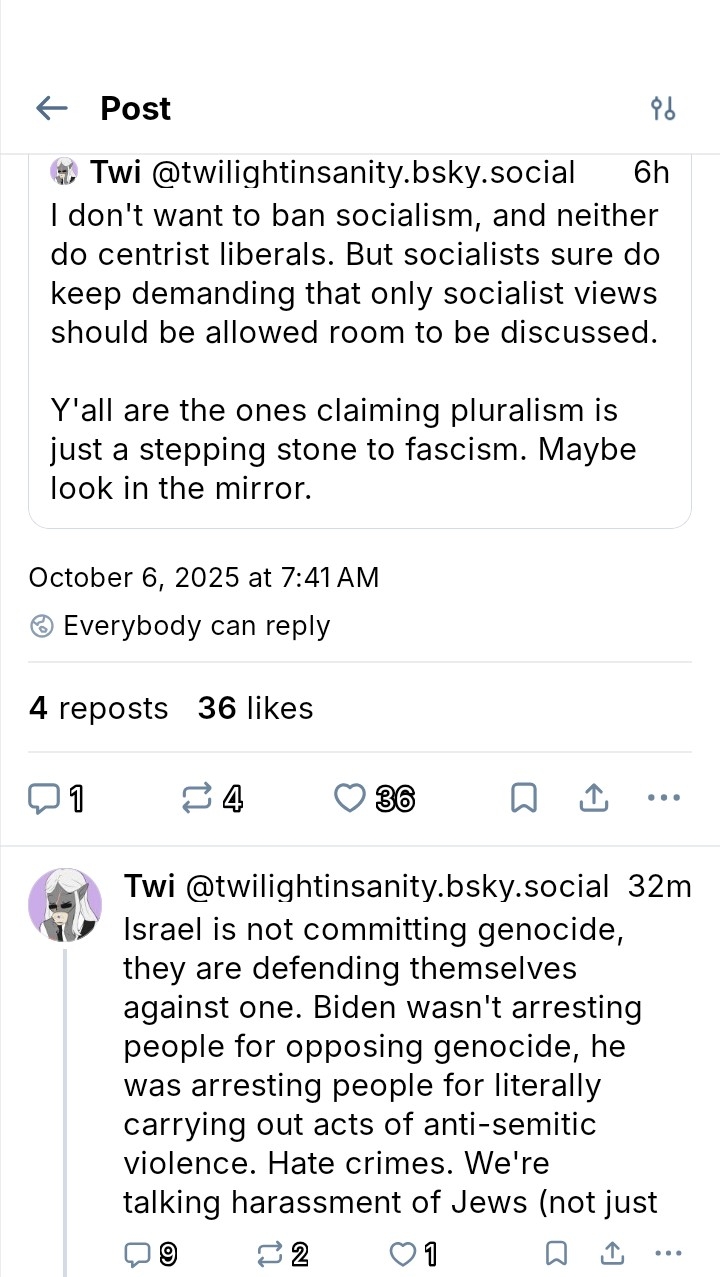Open Twi's large profile avatar
This screenshot has width=720, height=1277.
pos(65,906)
